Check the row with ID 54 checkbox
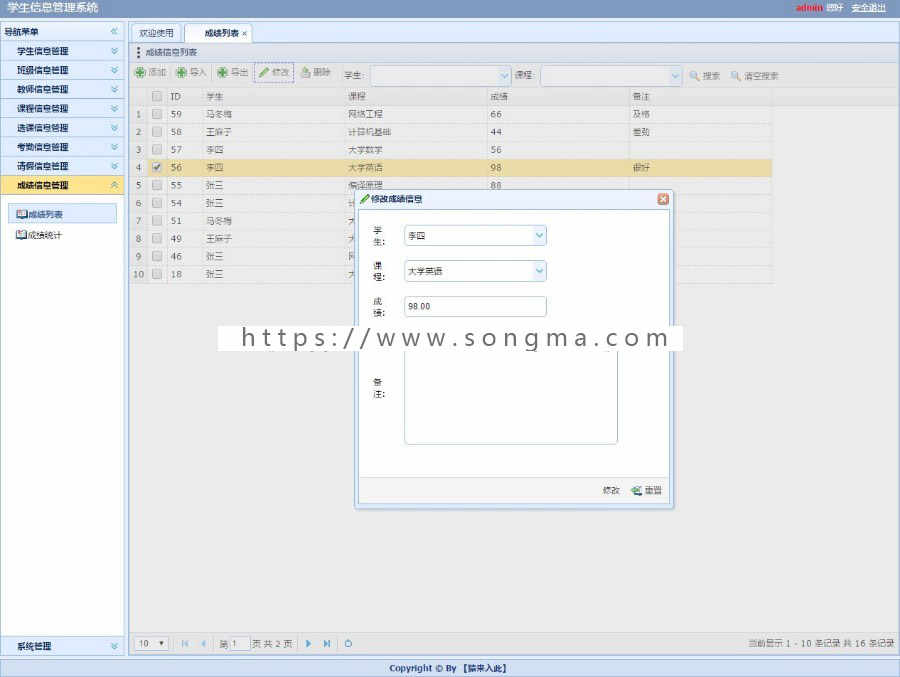Viewport: 900px width, 677px height. click(157, 203)
